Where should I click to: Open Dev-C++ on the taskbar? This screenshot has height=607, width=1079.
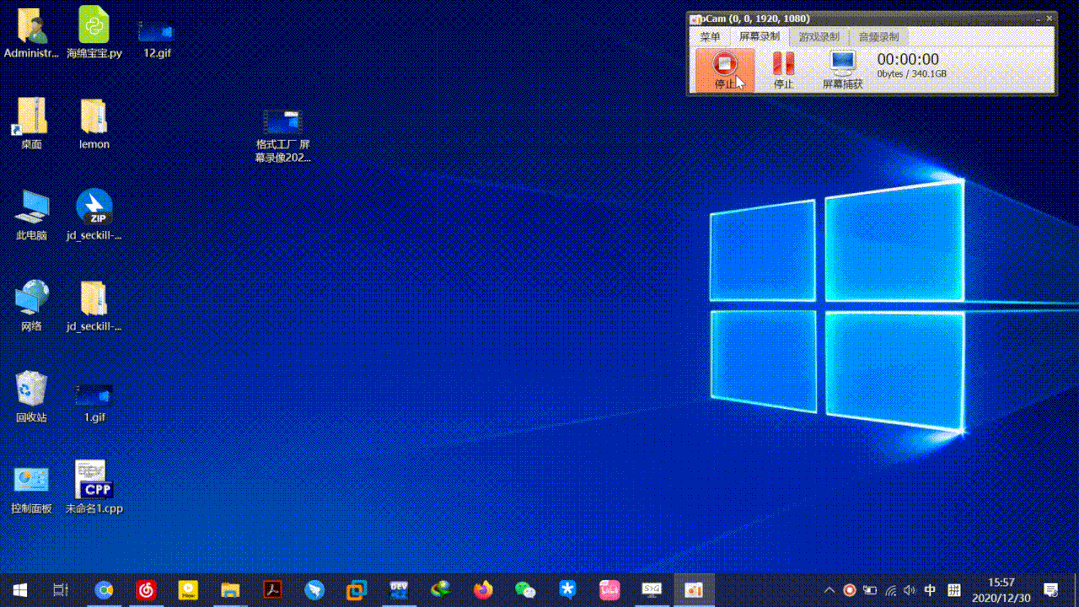point(398,590)
